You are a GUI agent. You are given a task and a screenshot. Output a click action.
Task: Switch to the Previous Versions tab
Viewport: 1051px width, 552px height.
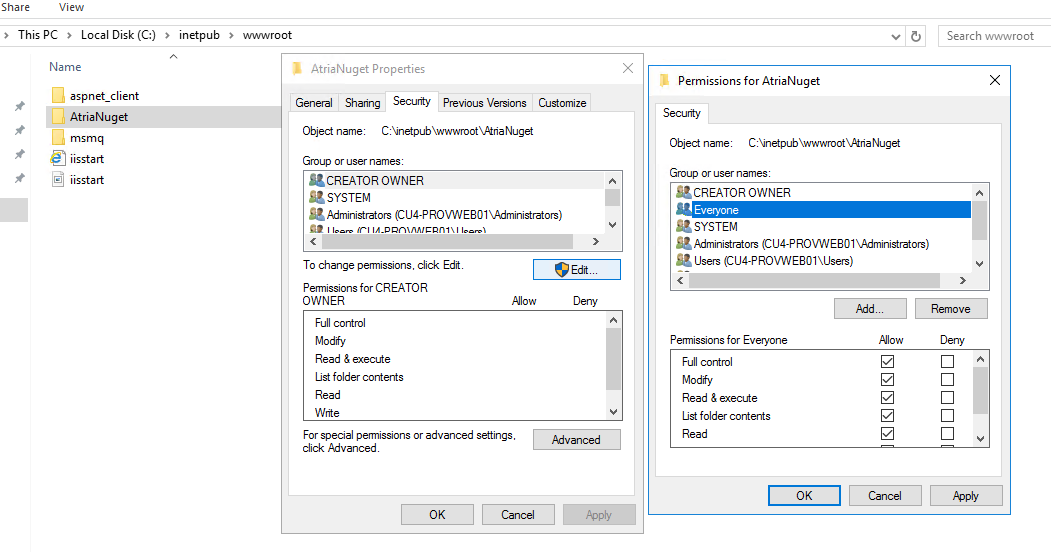pyautogui.click(x=485, y=102)
